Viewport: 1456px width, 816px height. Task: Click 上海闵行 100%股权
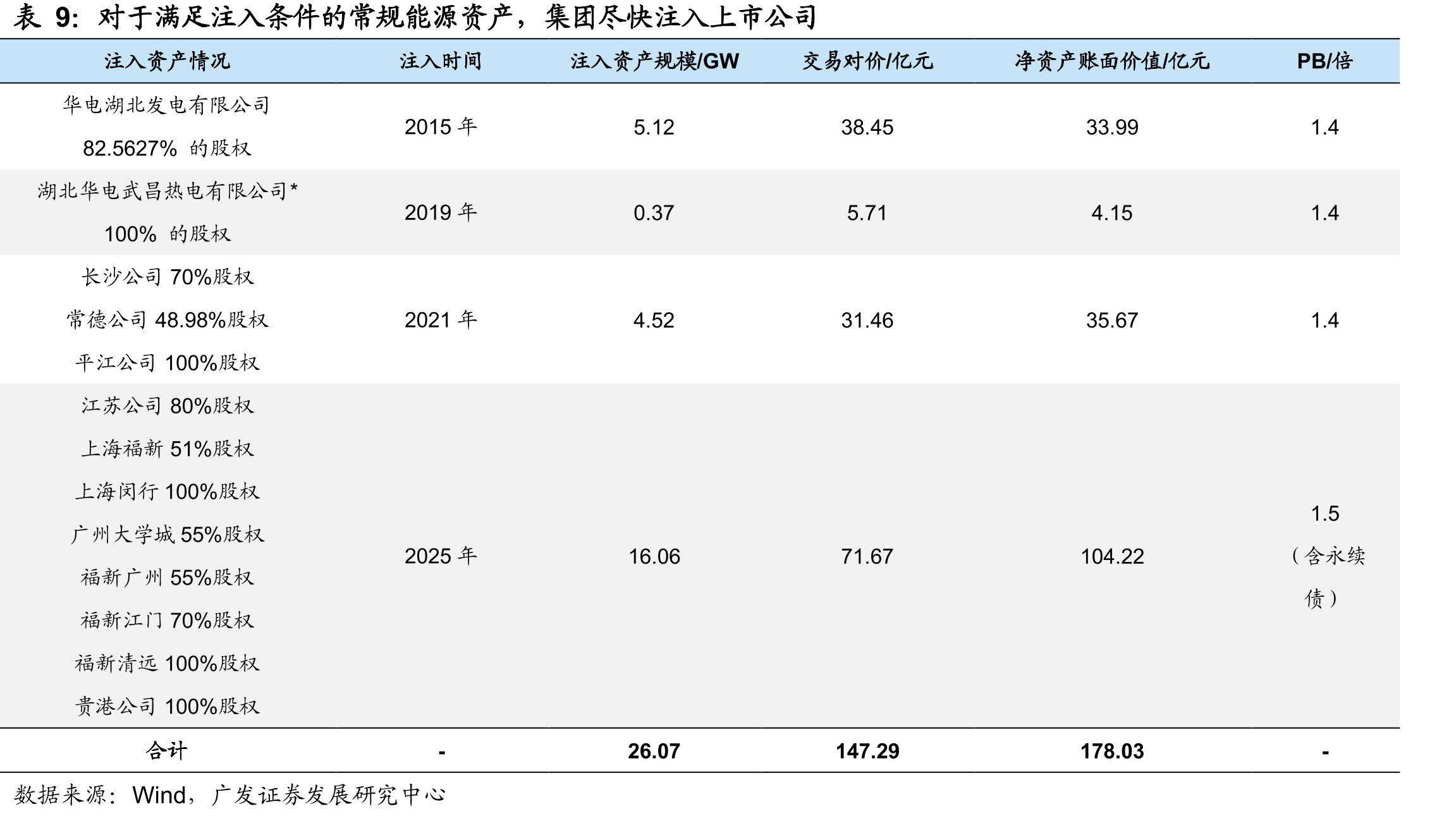pyautogui.click(x=167, y=492)
